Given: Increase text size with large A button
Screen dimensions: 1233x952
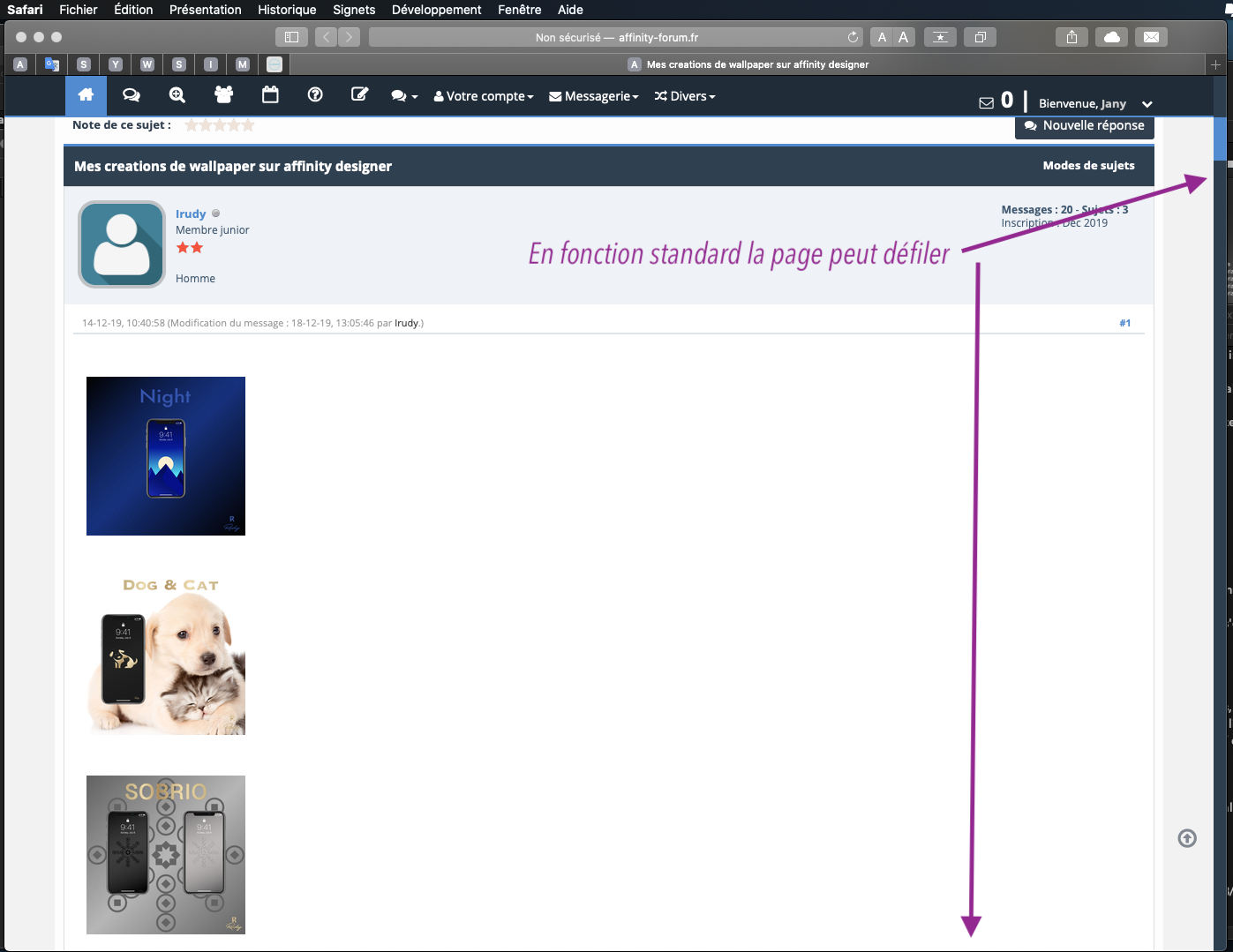Looking at the screenshot, I should tap(903, 37).
